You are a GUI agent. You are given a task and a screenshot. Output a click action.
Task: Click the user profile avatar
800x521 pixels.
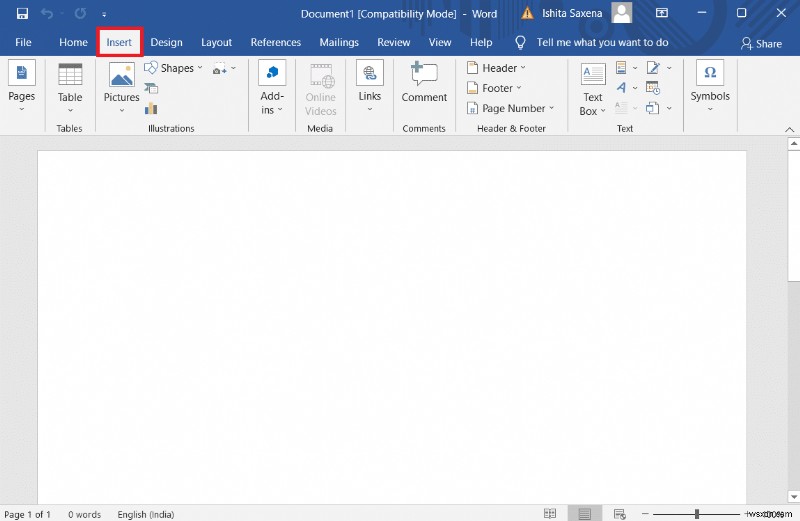coord(621,13)
